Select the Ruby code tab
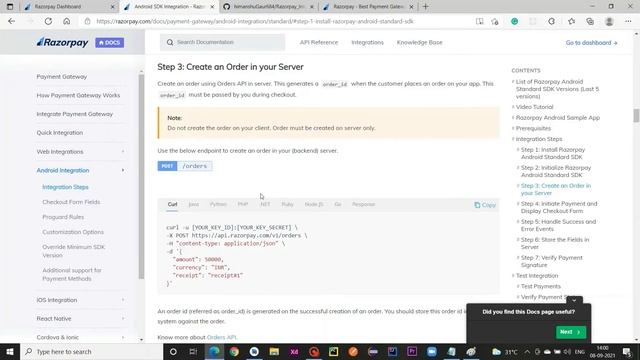Viewport: 640px width, 360px height. click(287, 204)
